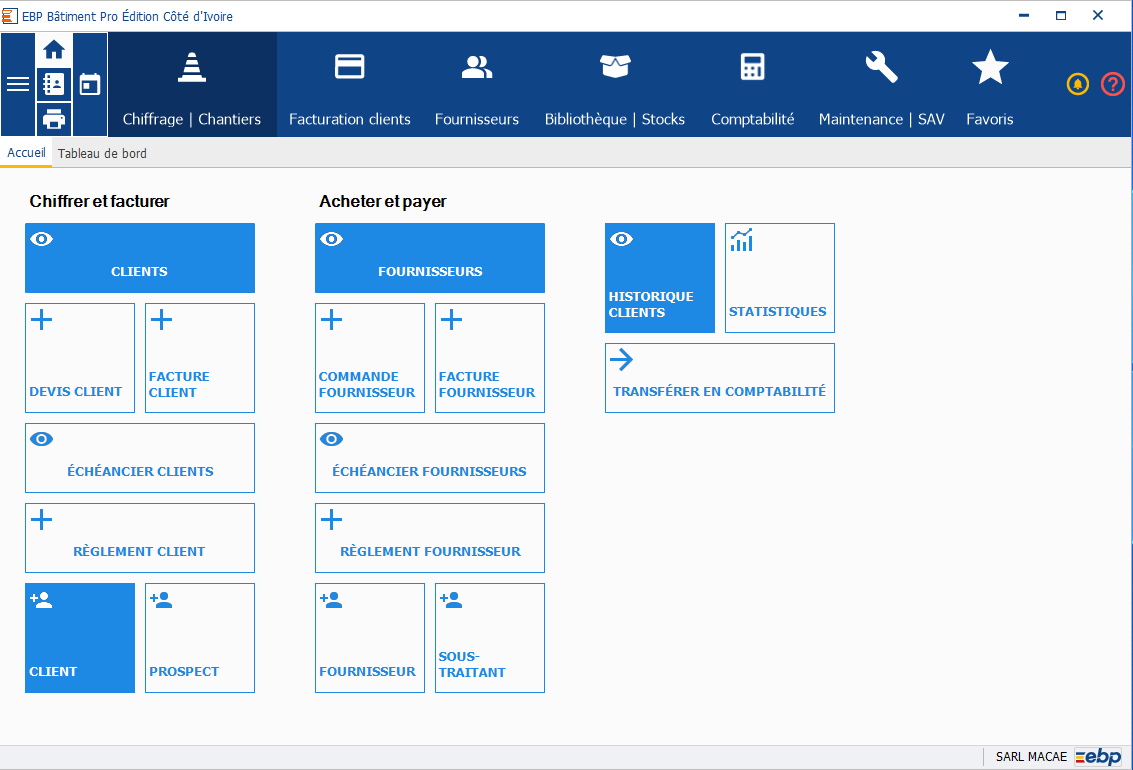Click the ebp logo in status bar
Screen dimensions: 1133x770
tap(1098, 756)
